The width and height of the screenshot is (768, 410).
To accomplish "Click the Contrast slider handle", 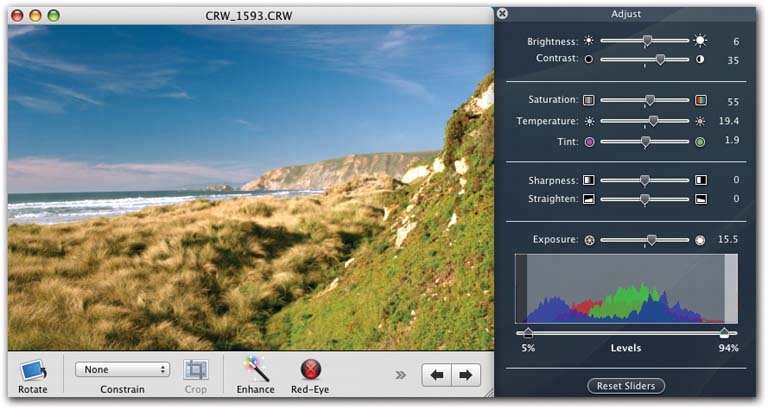I will tap(660, 60).
